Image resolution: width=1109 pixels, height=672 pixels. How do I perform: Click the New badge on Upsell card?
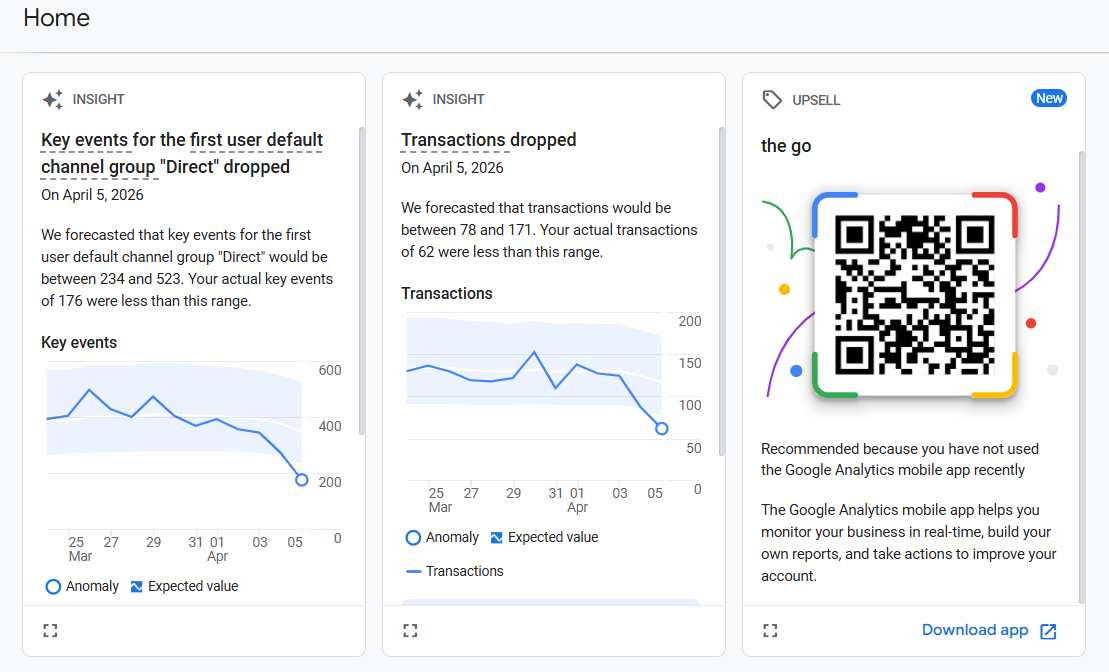(x=1049, y=98)
